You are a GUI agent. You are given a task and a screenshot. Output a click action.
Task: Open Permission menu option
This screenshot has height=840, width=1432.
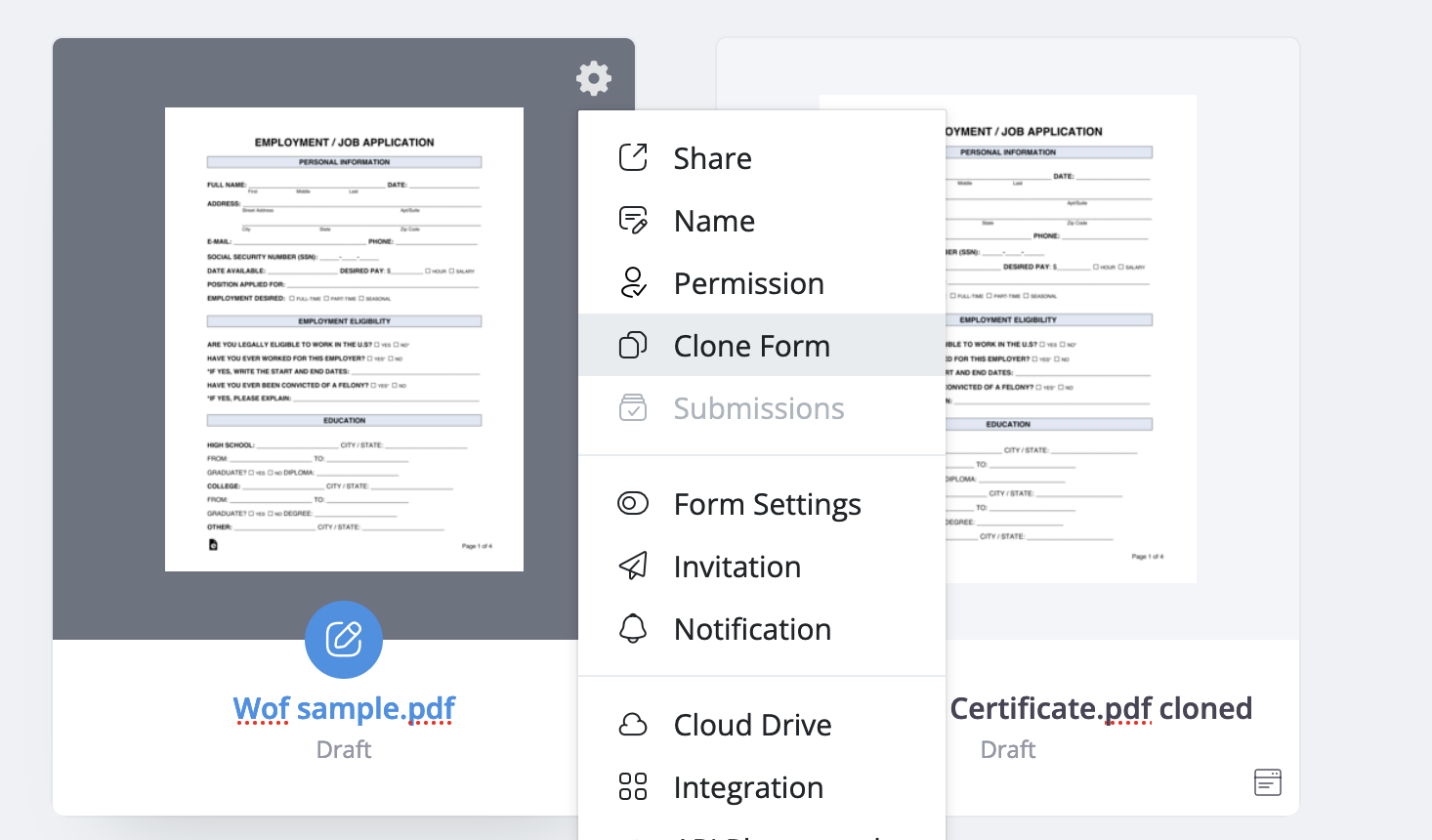click(x=748, y=283)
